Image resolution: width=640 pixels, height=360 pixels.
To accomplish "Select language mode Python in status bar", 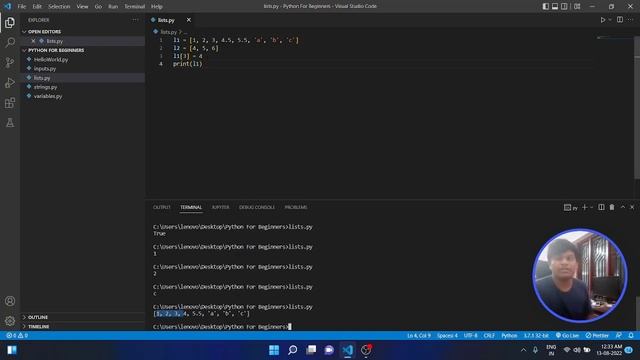I will point(509,336).
